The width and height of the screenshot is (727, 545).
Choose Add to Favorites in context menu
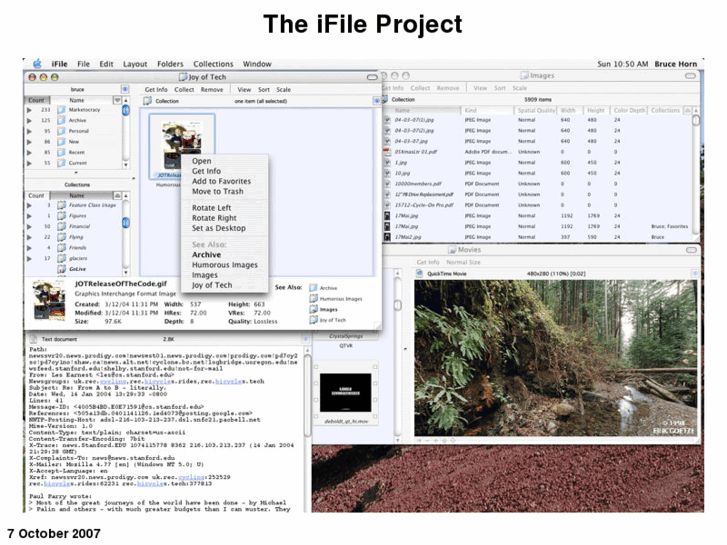click(224, 181)
